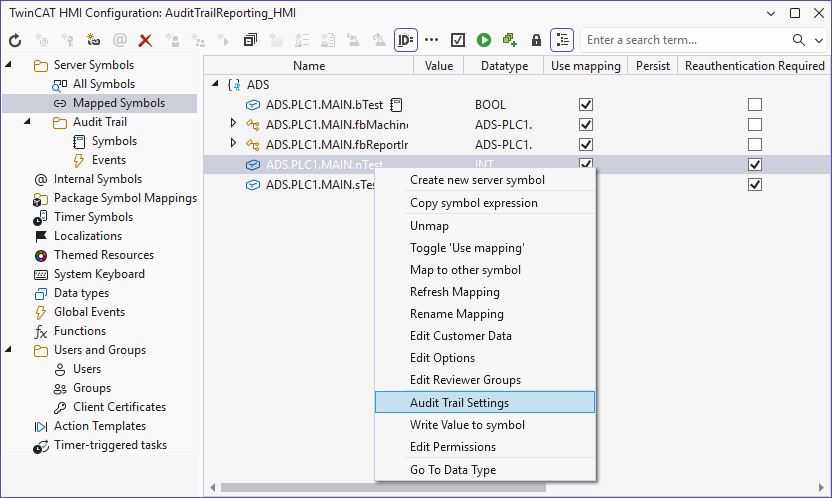Screen dimensions: 832x498
Task: Toggle Use mapping checkbox for bTest
Action: pos(586,105)
